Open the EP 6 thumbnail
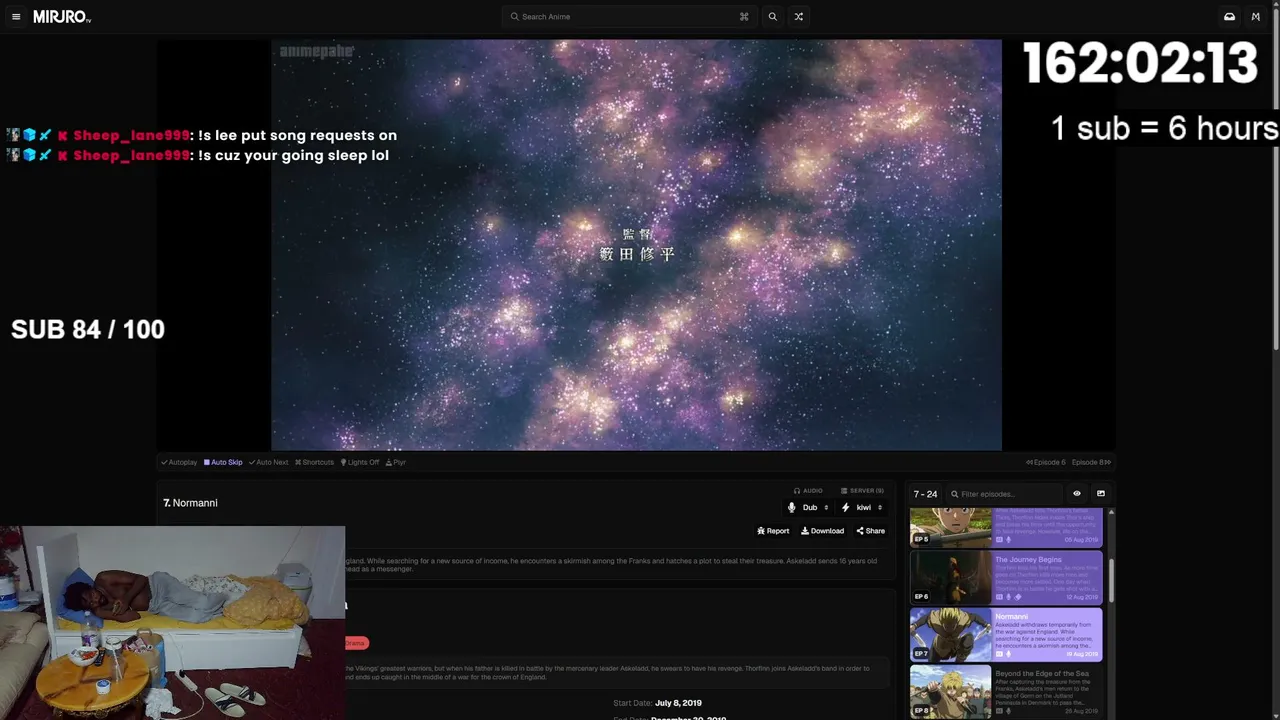1280x720 pixels. point(950,577)
